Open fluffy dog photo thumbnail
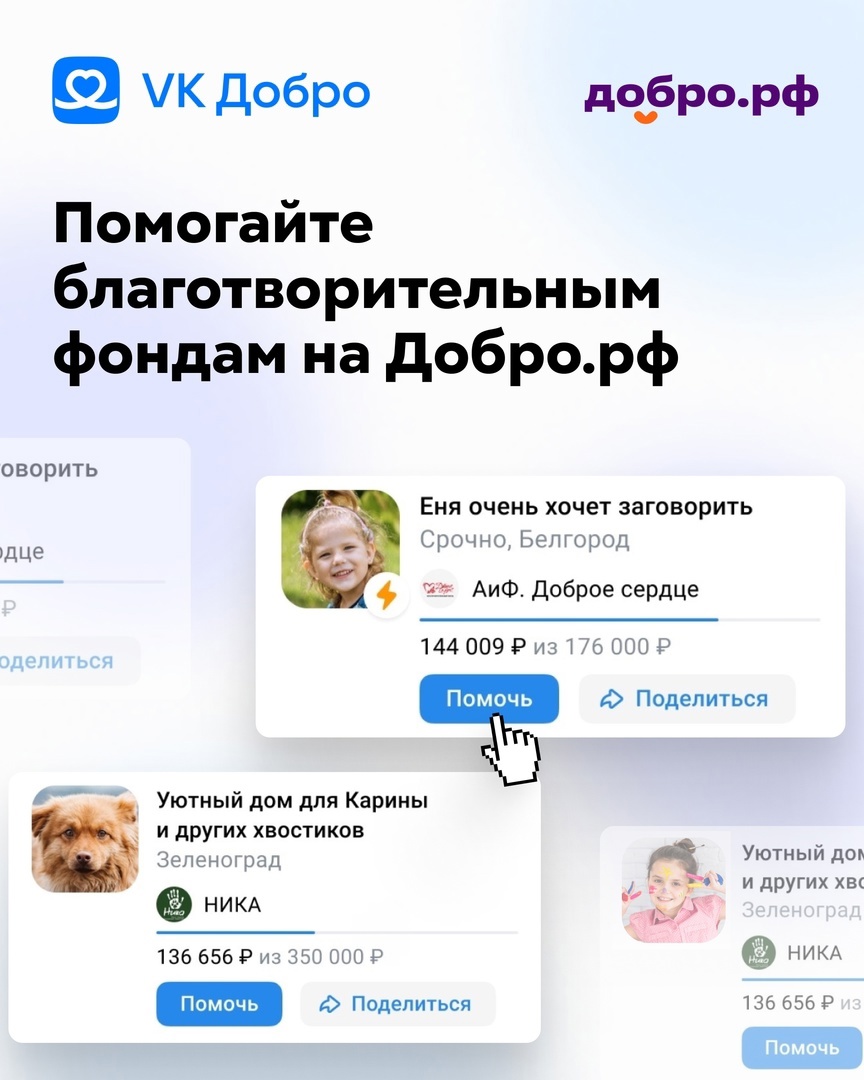 [85, 839]
